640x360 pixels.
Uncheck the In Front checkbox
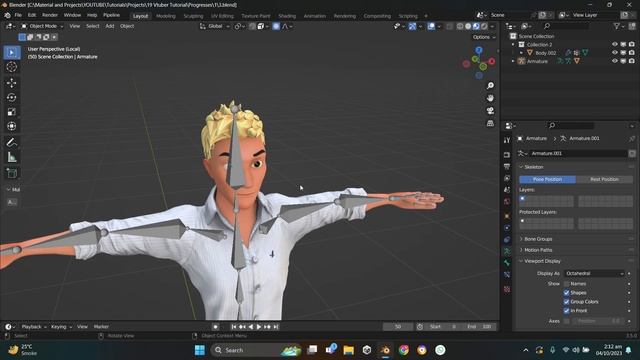[567, 311]
